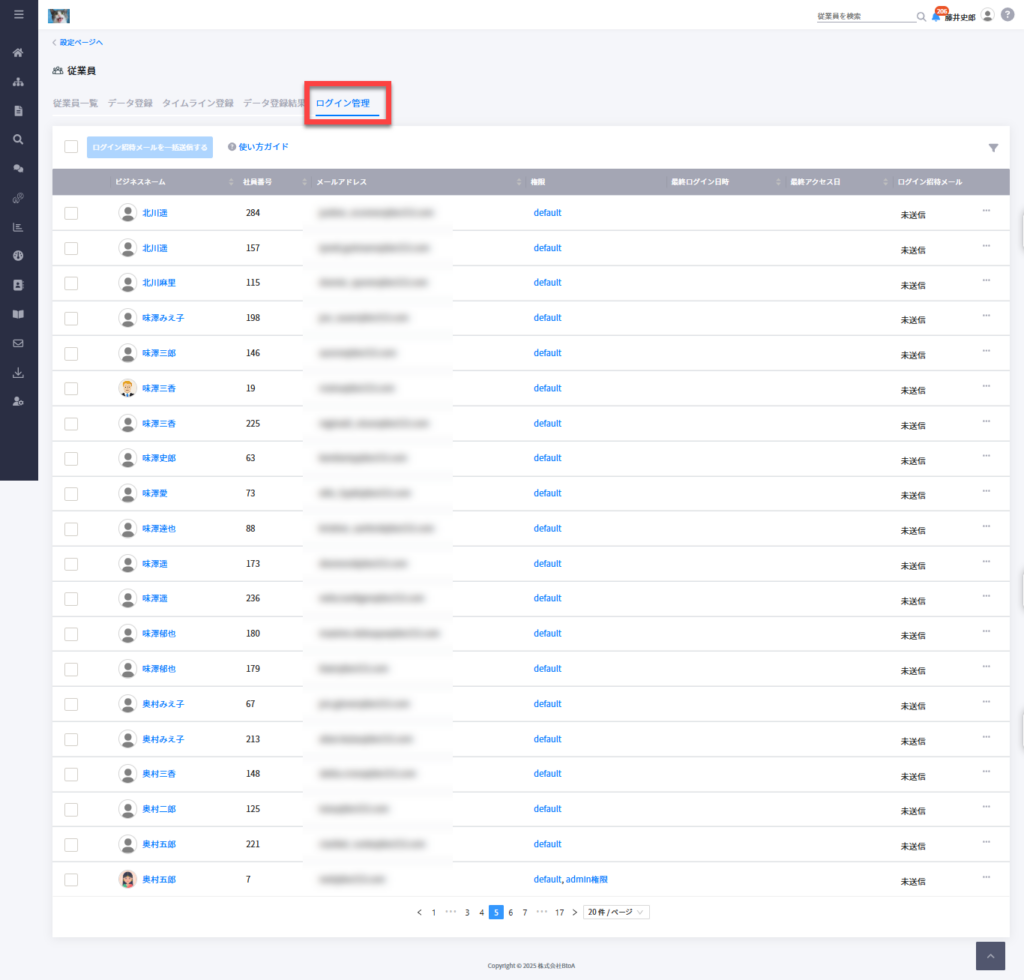Check the box for employee number 63
This screenshot has height=980, width=1024.
(71, 458)
